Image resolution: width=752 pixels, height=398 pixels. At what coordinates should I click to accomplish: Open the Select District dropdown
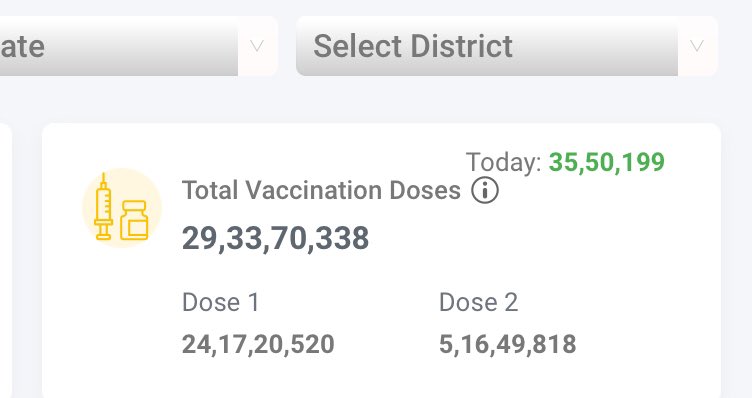tap(506, 46)
